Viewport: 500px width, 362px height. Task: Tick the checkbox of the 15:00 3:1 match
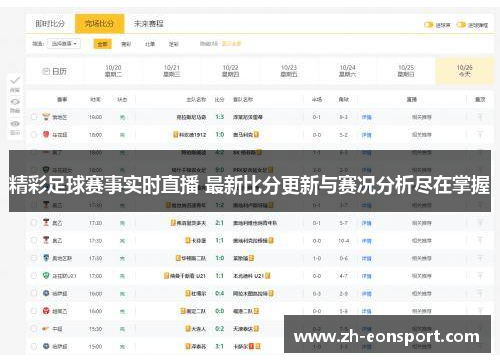34,346
